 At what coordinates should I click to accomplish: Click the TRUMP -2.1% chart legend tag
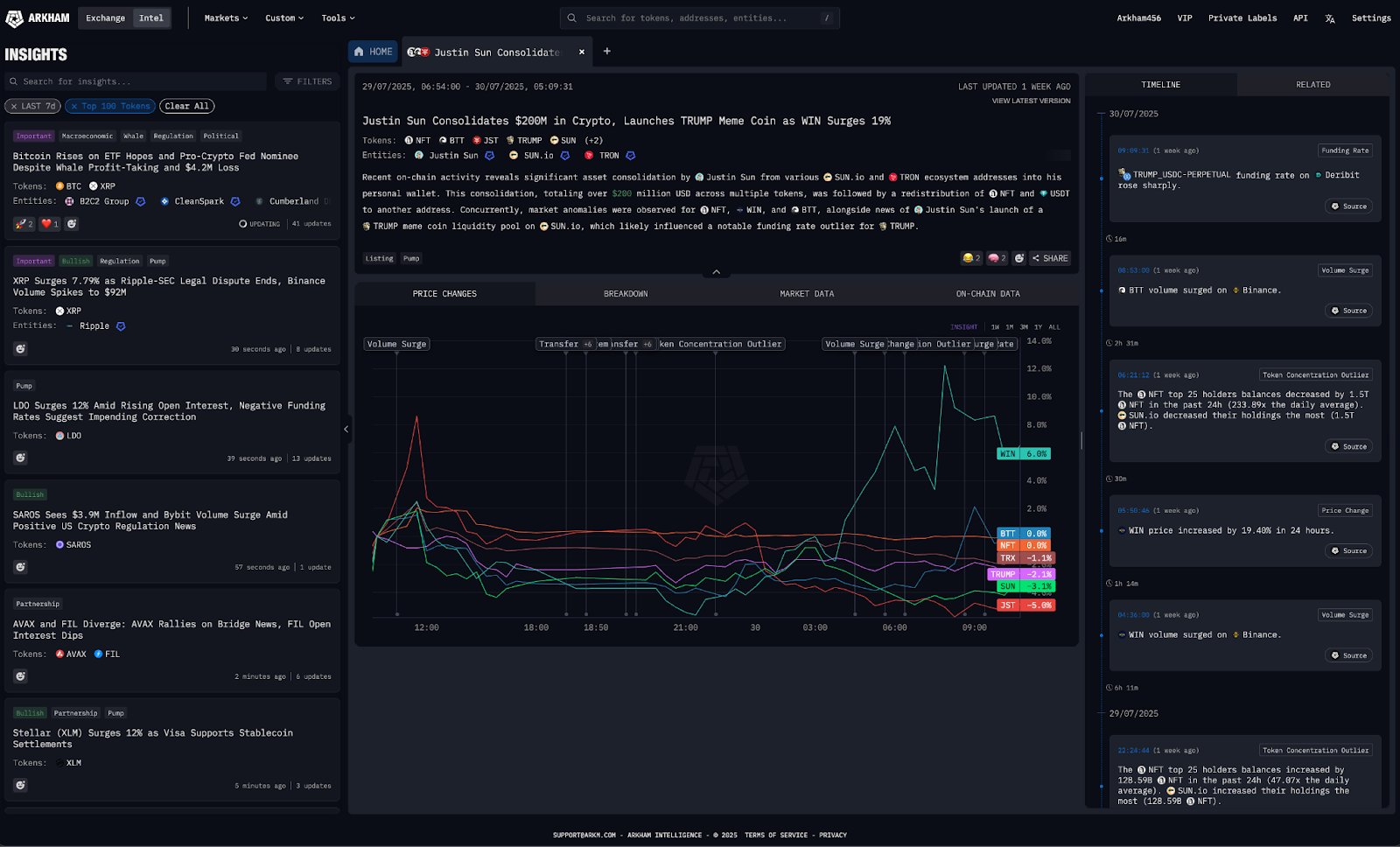coord(1021,575)
